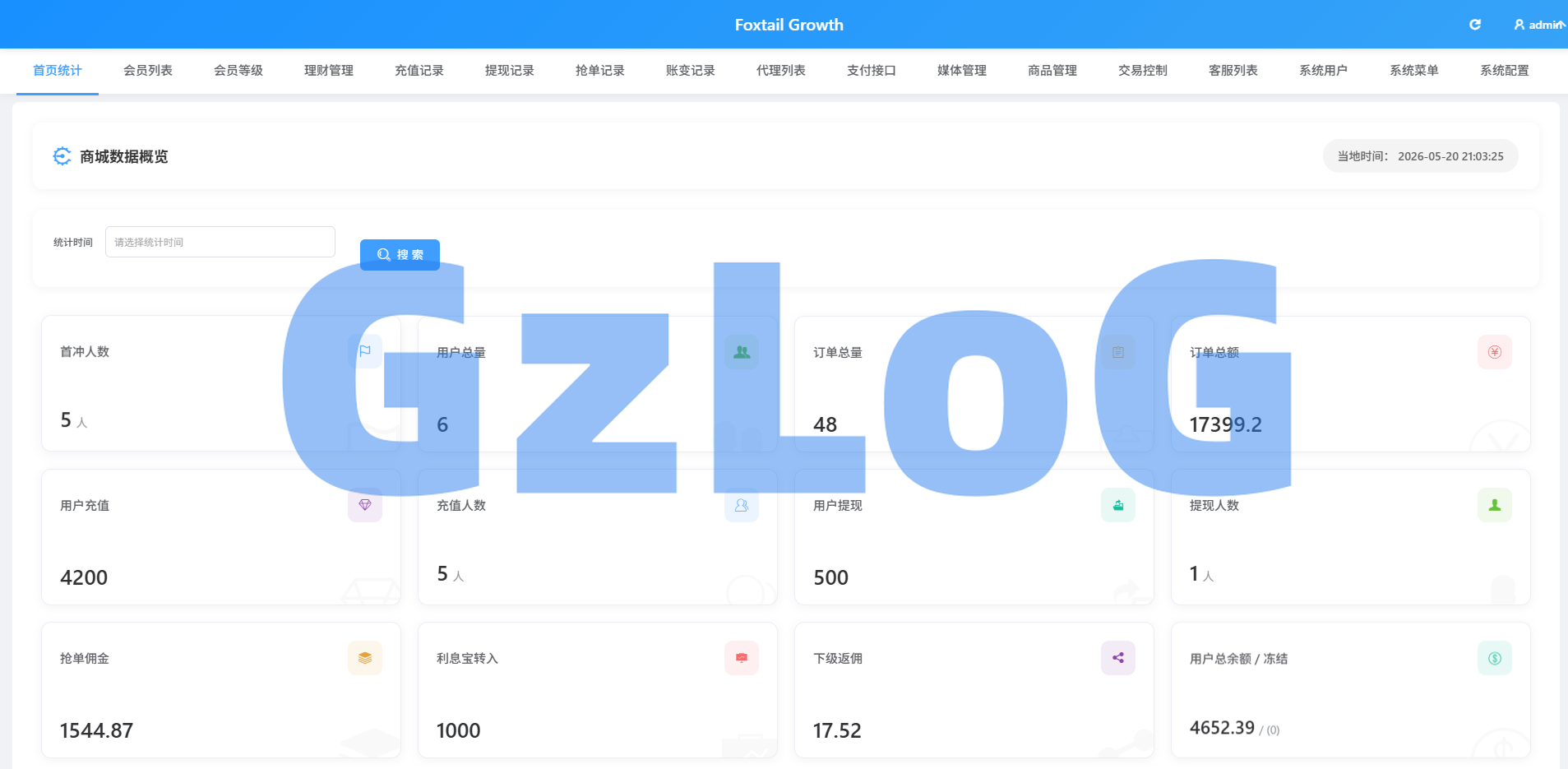Viewport: 1568px width, 769px height.
Task: Click the diamond icon on 用户充值 card
Action: (365, 505)
